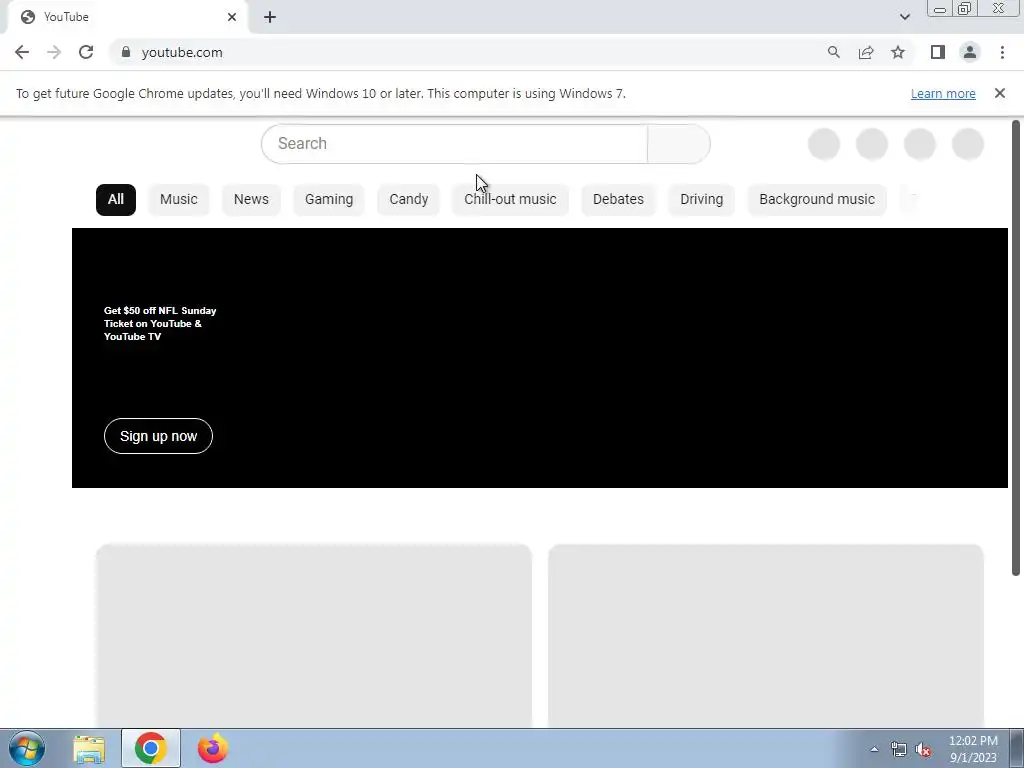
Task: Open the right loading video thumbnail
Action: click(x=765, y=635)
